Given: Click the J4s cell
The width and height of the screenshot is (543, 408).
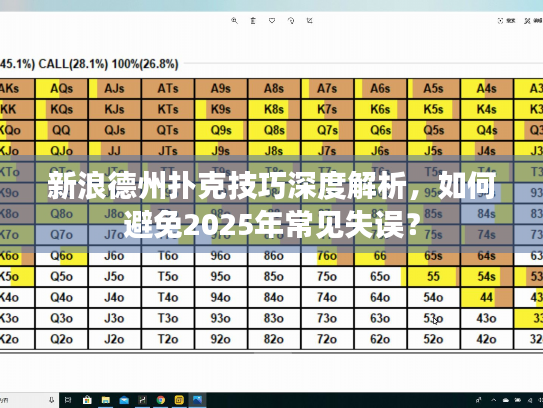Looking at the screenshot, I should (x=487, y=151).
